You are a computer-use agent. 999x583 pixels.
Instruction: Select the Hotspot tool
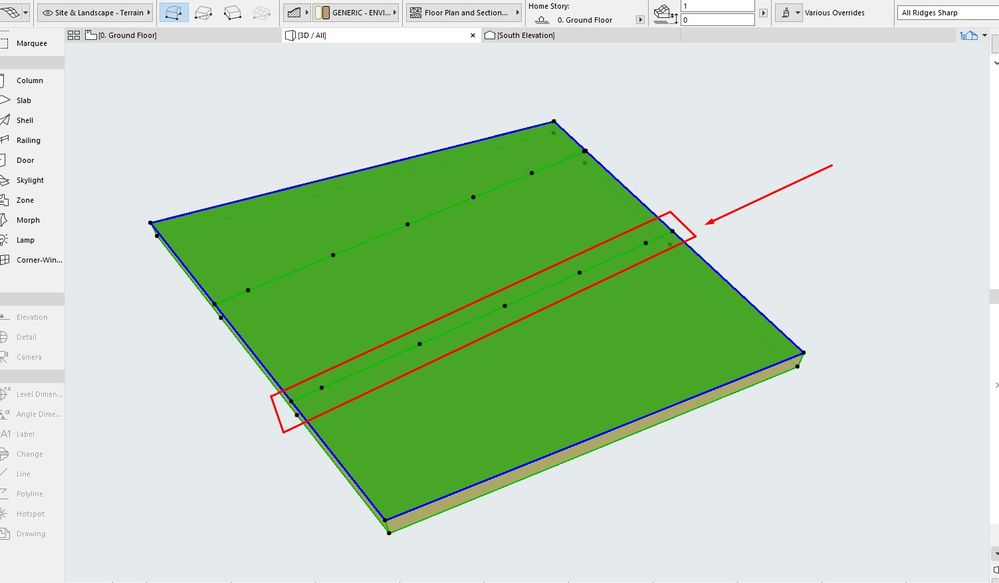pyautogui.click(x=30, y=513)
